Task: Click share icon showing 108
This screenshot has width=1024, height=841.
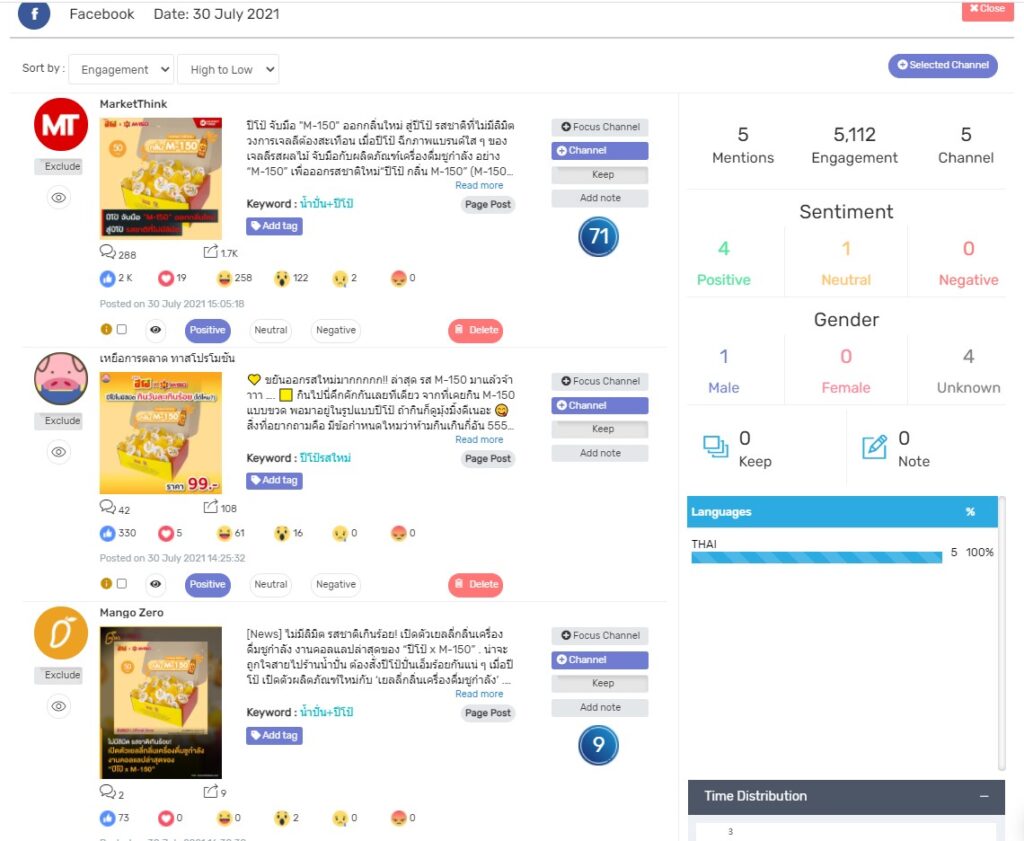Action: point(210,507)
